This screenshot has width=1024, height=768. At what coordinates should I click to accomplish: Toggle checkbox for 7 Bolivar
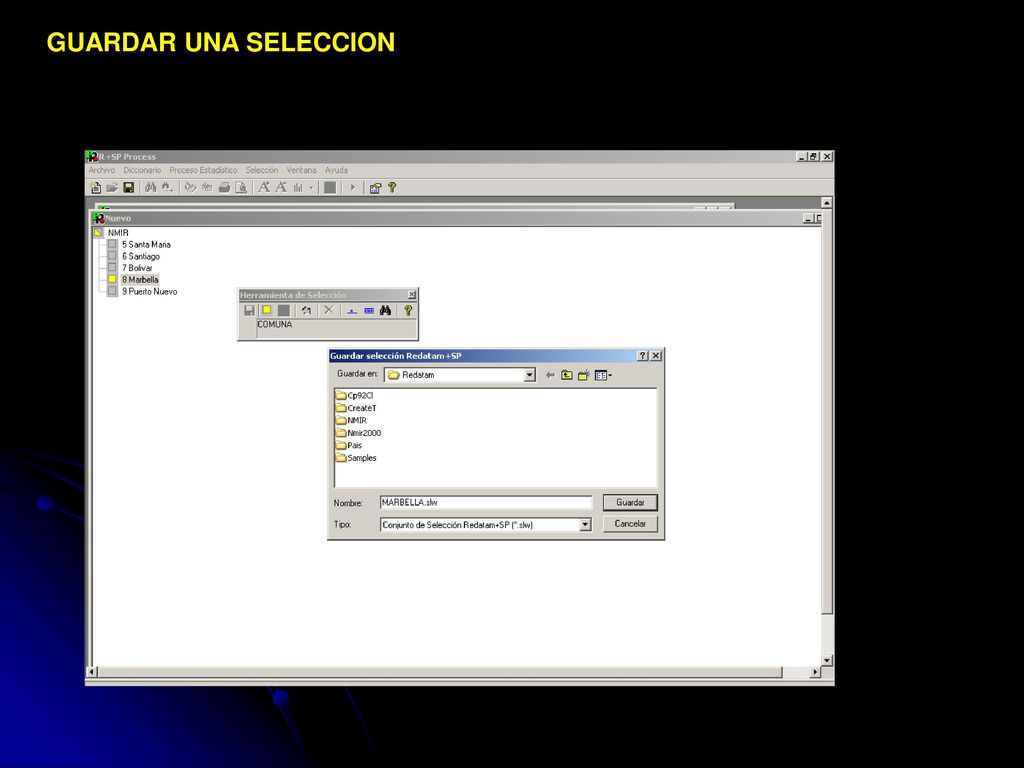(112, 268)
